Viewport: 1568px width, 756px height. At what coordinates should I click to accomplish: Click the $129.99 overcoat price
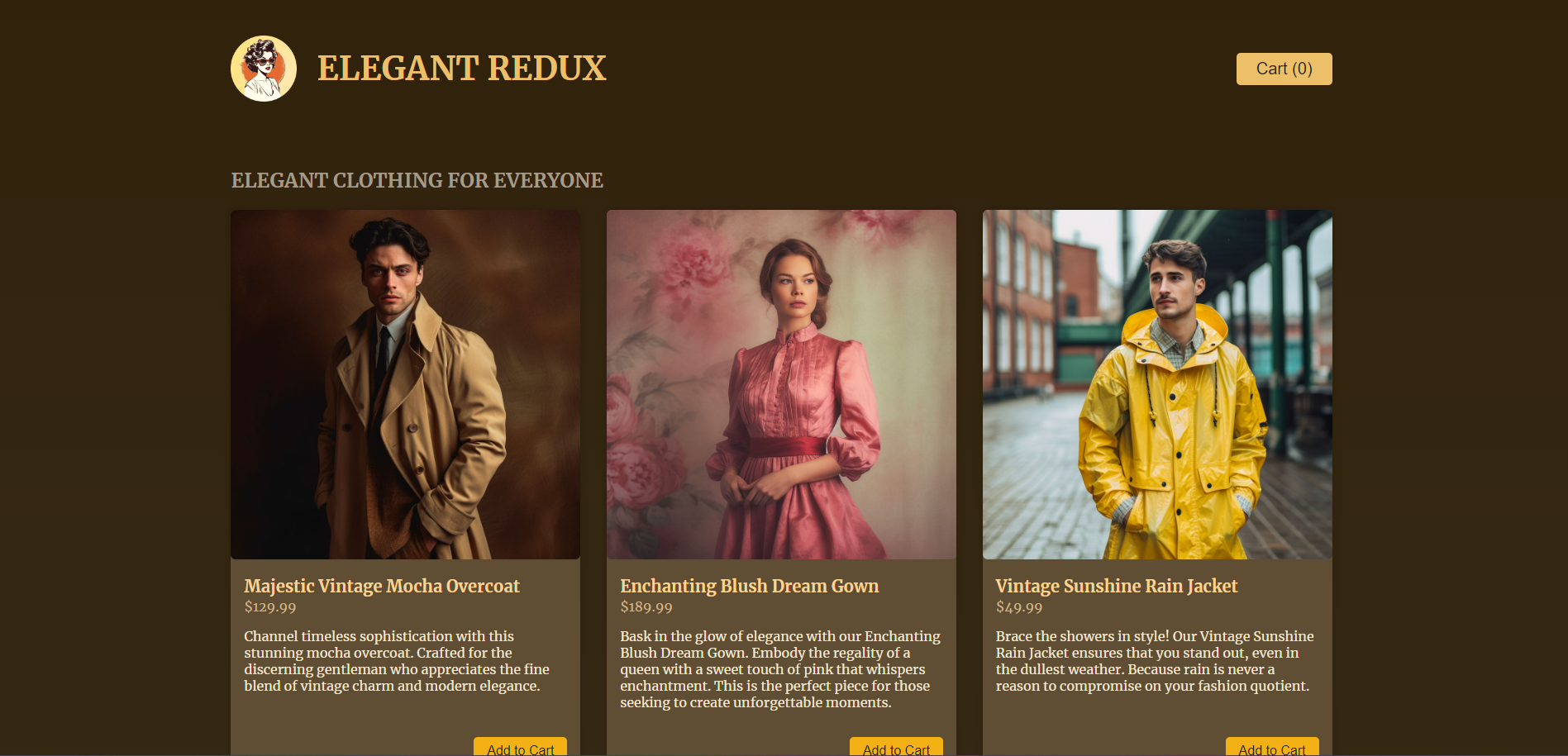(270, 607)
